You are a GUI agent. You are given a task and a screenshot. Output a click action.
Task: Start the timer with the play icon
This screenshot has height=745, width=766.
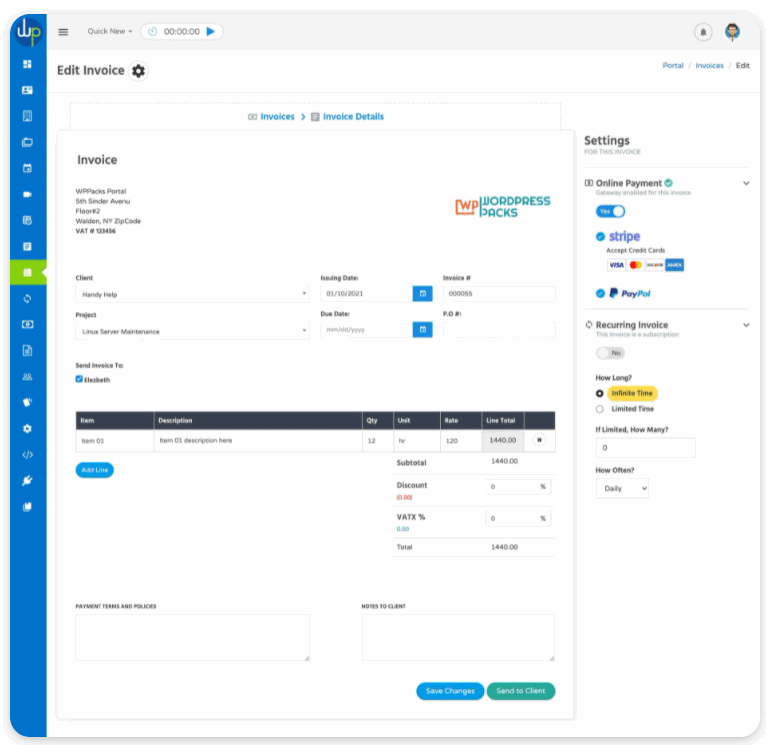click(x=211, y=31)
